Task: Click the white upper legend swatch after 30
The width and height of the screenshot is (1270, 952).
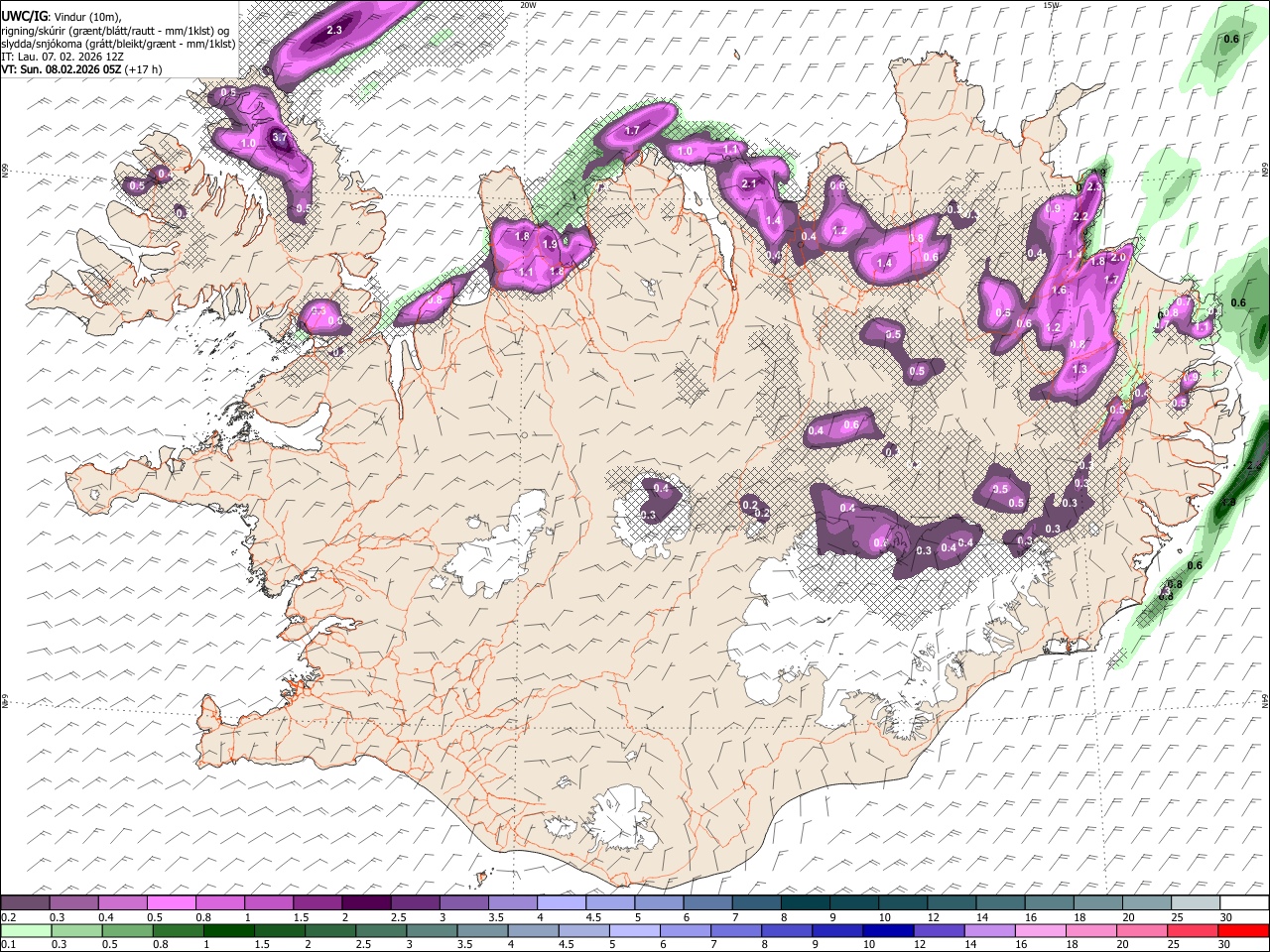Action: 1244,902
